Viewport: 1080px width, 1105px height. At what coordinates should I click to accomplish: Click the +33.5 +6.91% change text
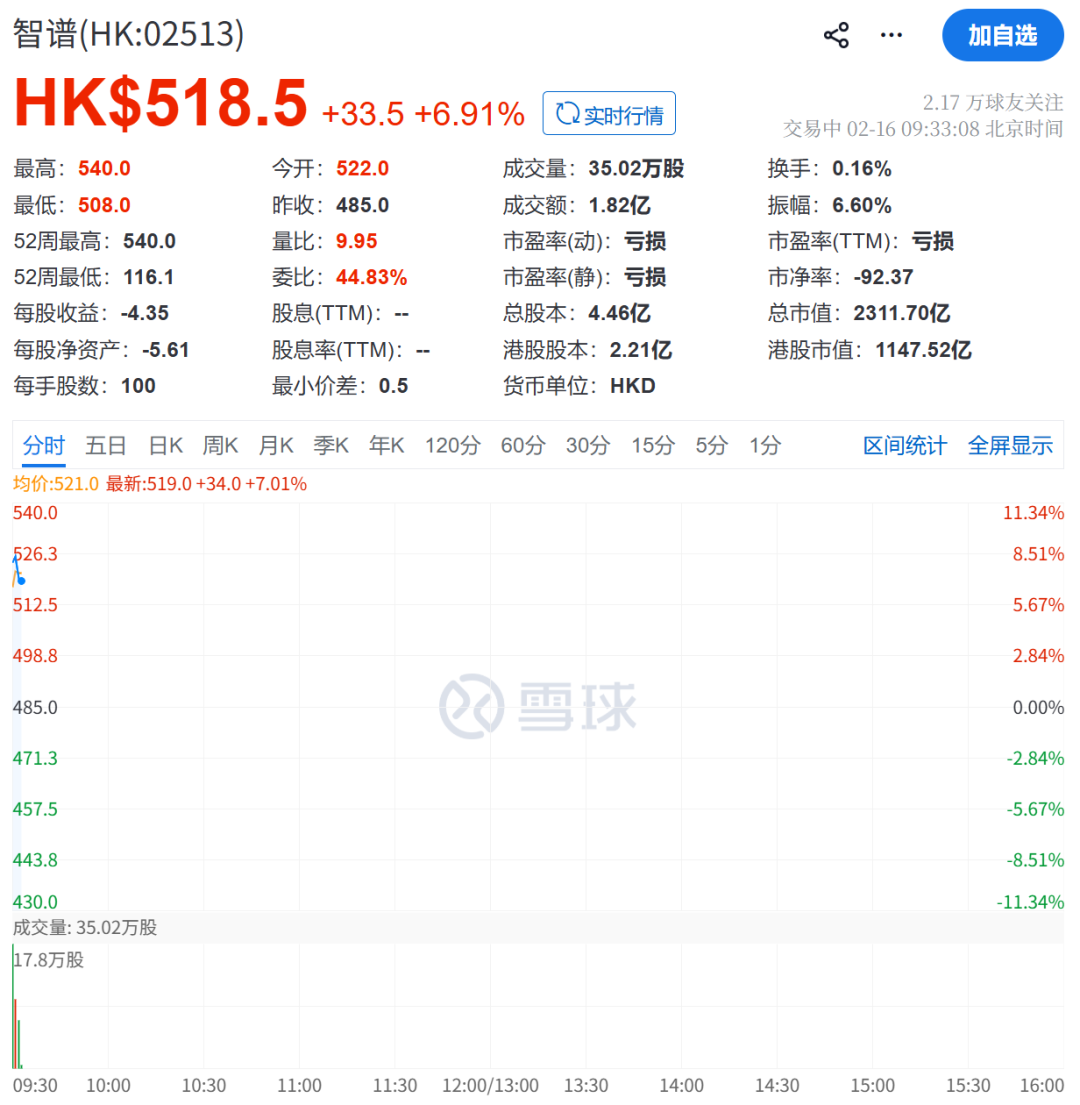point(423,114)
